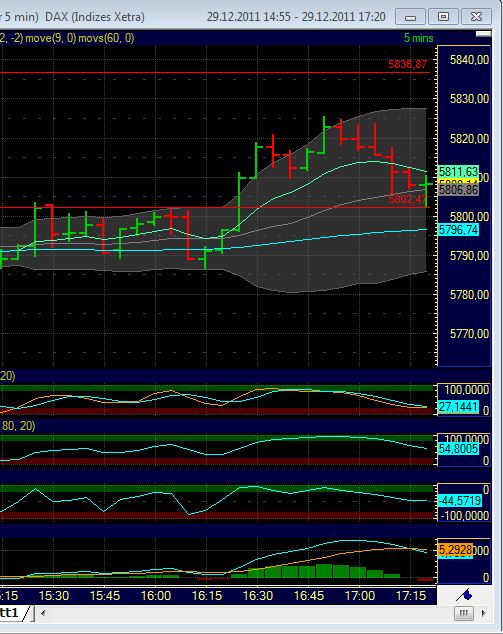Click the 5820,00 price axis label
Viewport: 503px width, 634px height.
pyautogui.click(x=469, y=139)
